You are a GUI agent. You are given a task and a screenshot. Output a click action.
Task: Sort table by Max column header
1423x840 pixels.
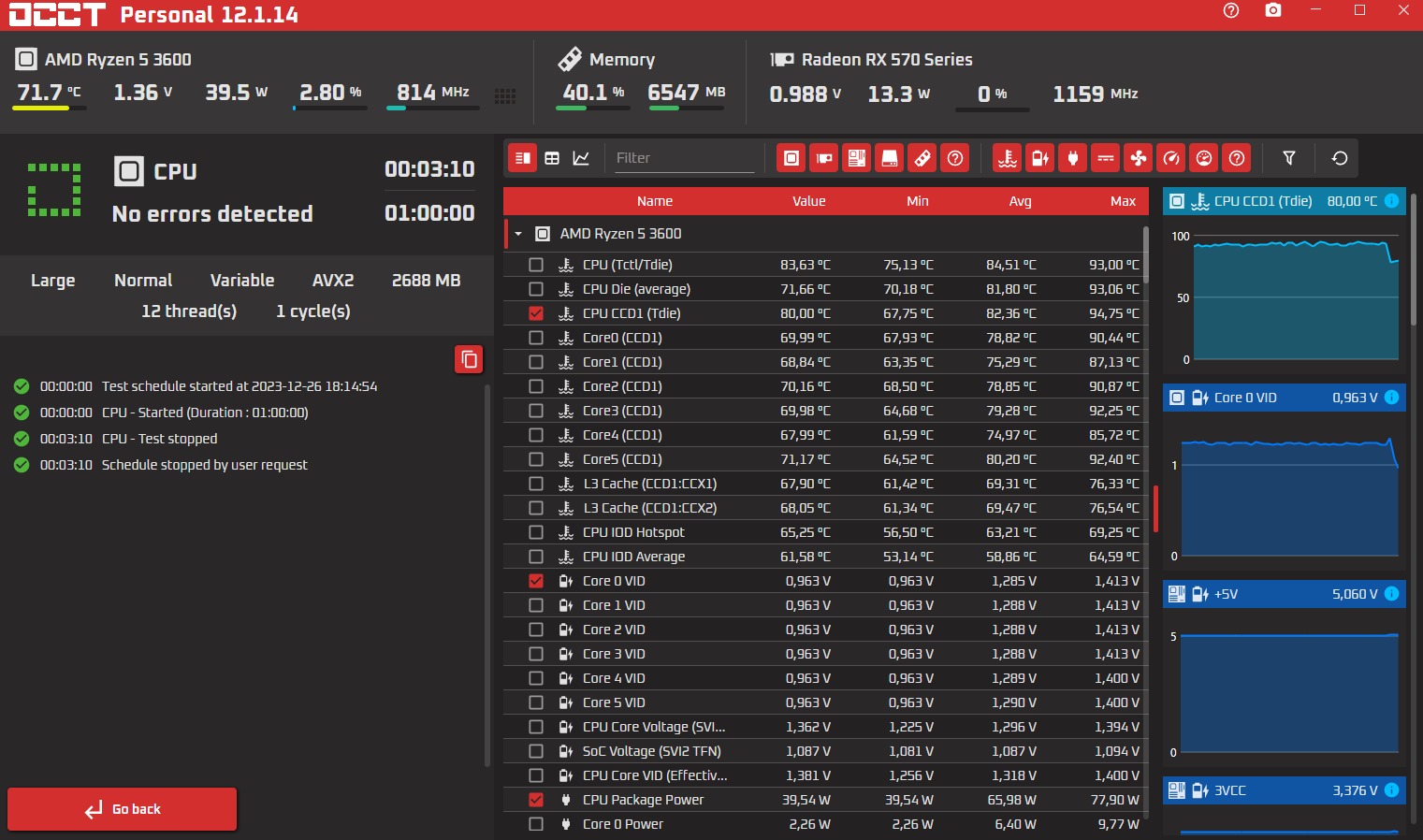(x=1124, y=201)
